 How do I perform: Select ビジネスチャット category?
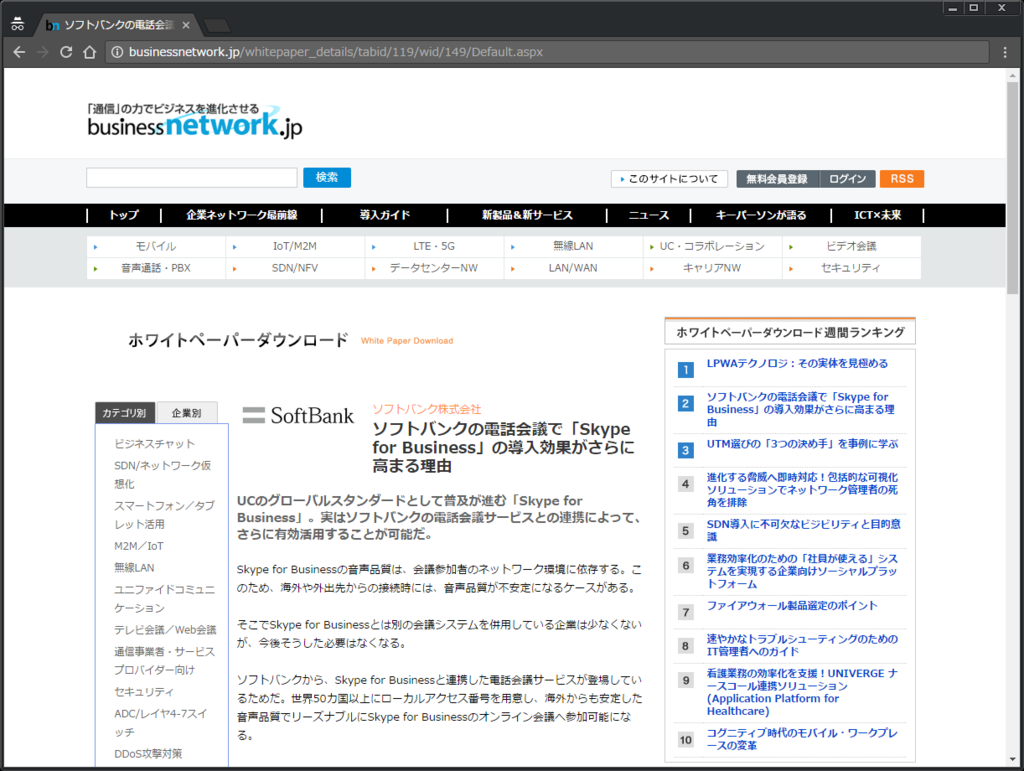tap(155, 444)
